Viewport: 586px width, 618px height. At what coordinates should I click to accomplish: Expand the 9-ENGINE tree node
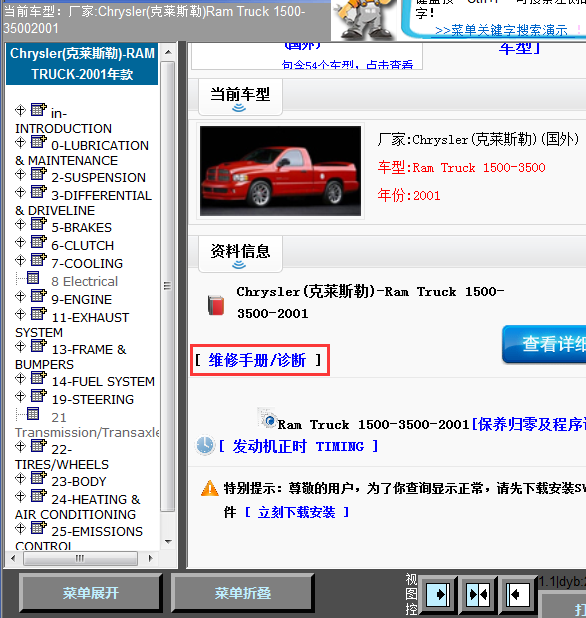coord(20,296)
